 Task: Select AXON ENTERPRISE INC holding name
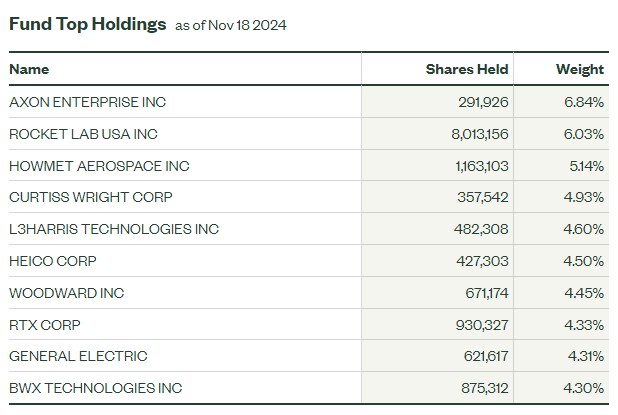click(87, 102)
